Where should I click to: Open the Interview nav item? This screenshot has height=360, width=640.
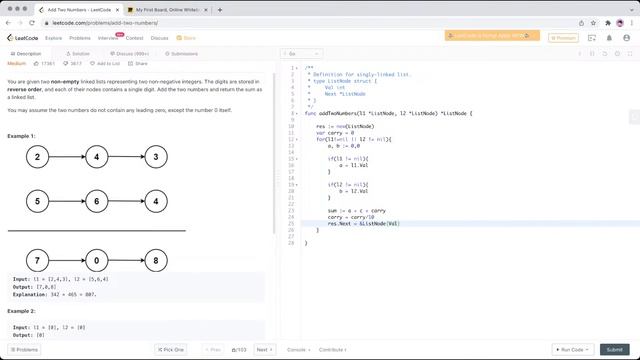pos(108,38)
